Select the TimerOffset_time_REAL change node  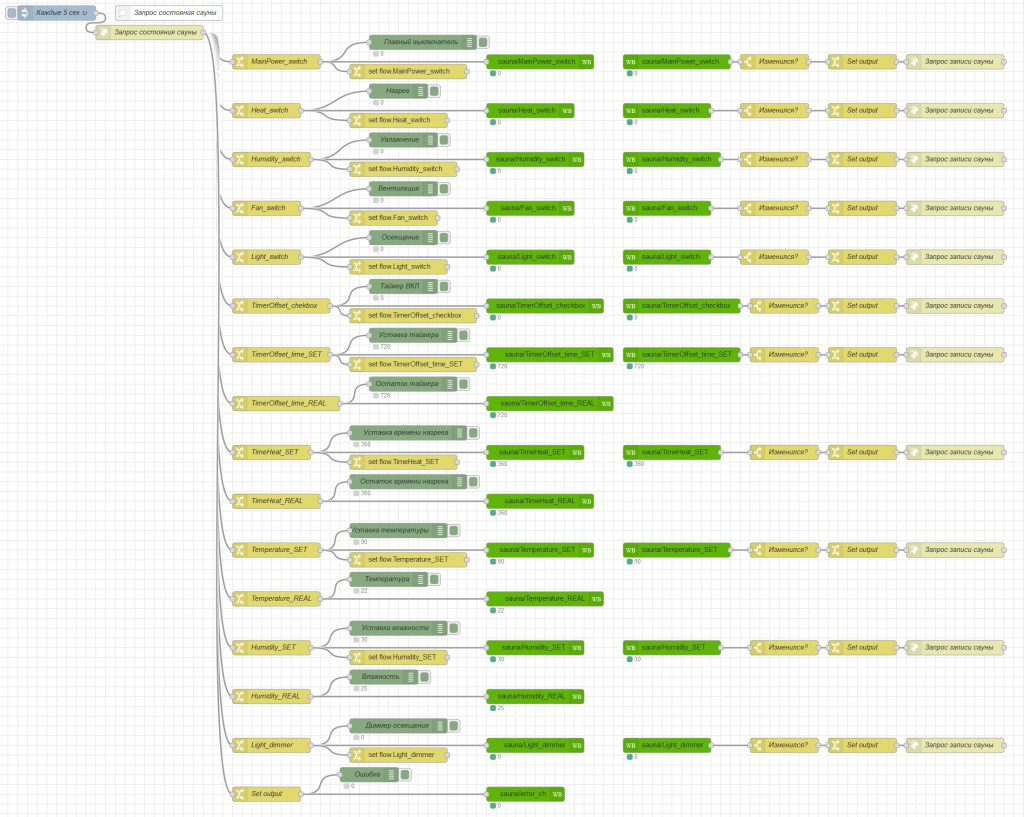coord(286,403)
